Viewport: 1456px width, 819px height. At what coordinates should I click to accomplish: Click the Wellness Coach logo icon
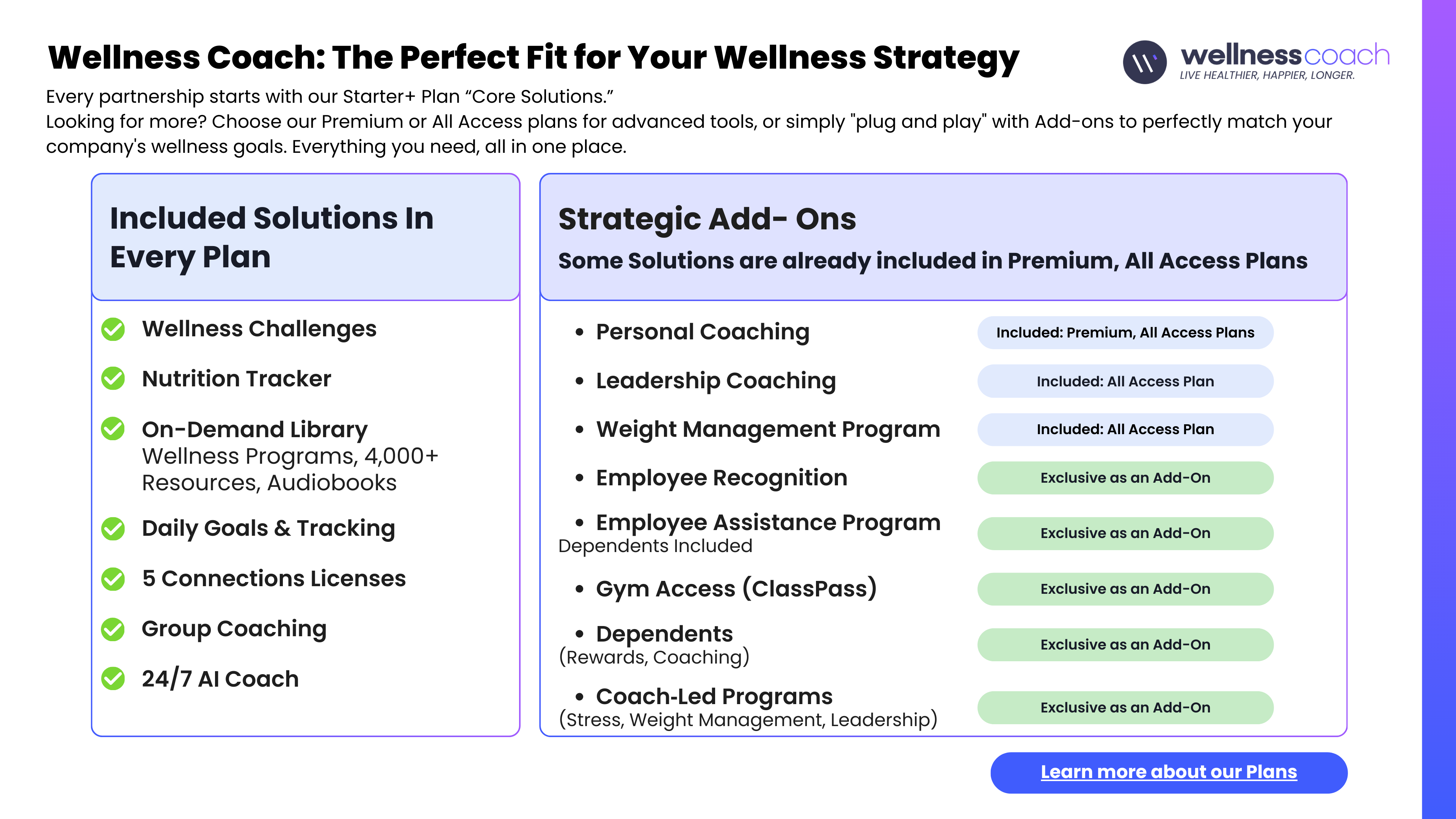(x=1145, y=62)
